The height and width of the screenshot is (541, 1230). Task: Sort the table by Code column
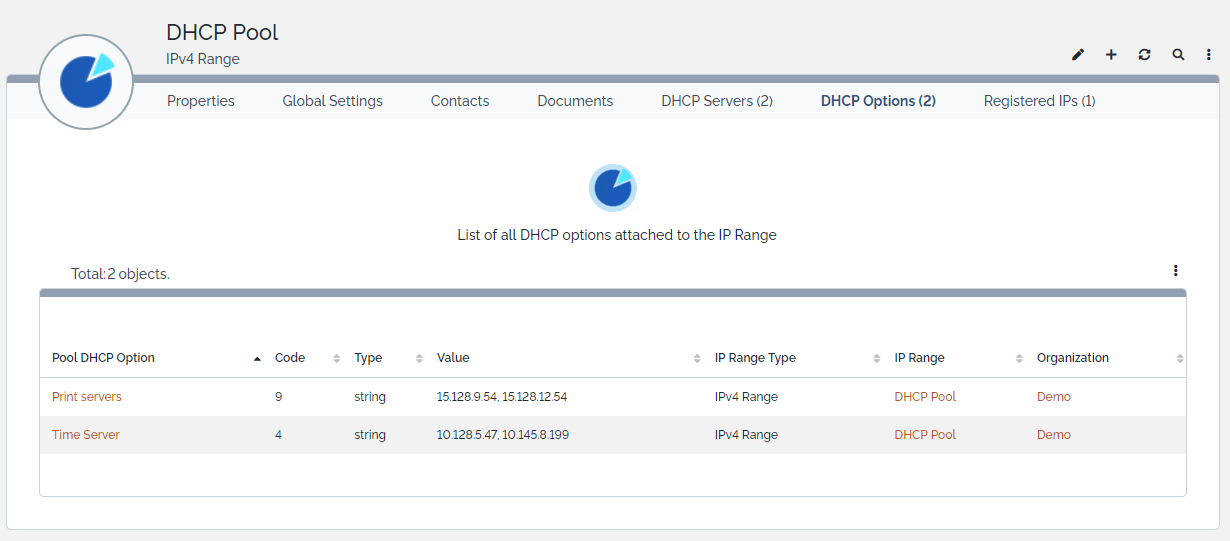290,358
